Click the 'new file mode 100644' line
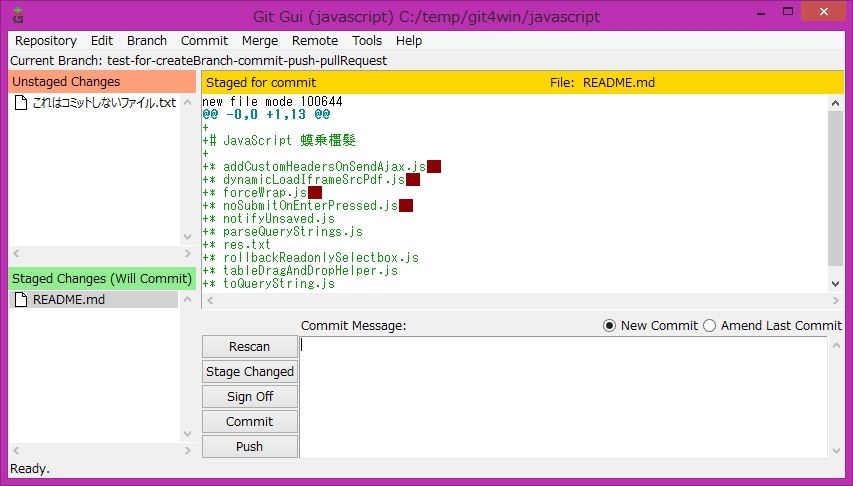 point(273,101)
